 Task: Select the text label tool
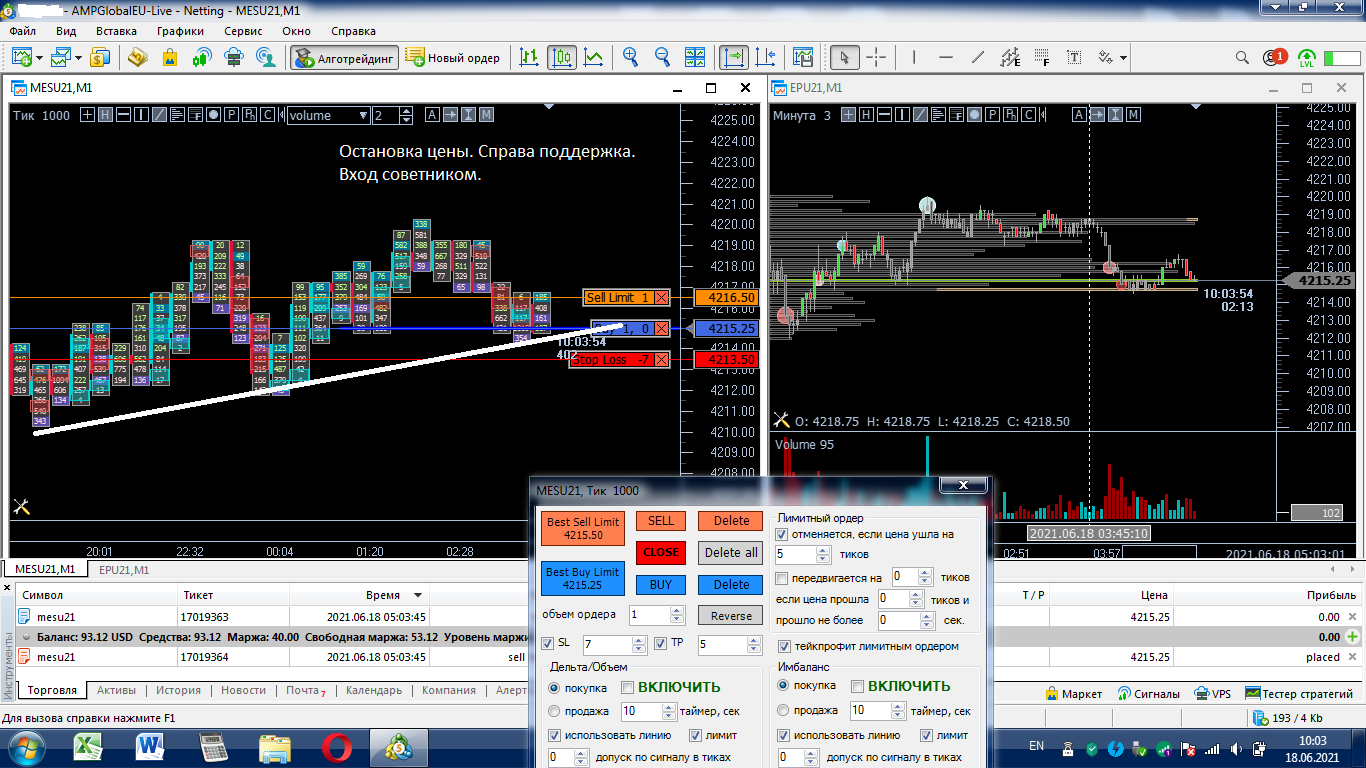point(1074,57)
